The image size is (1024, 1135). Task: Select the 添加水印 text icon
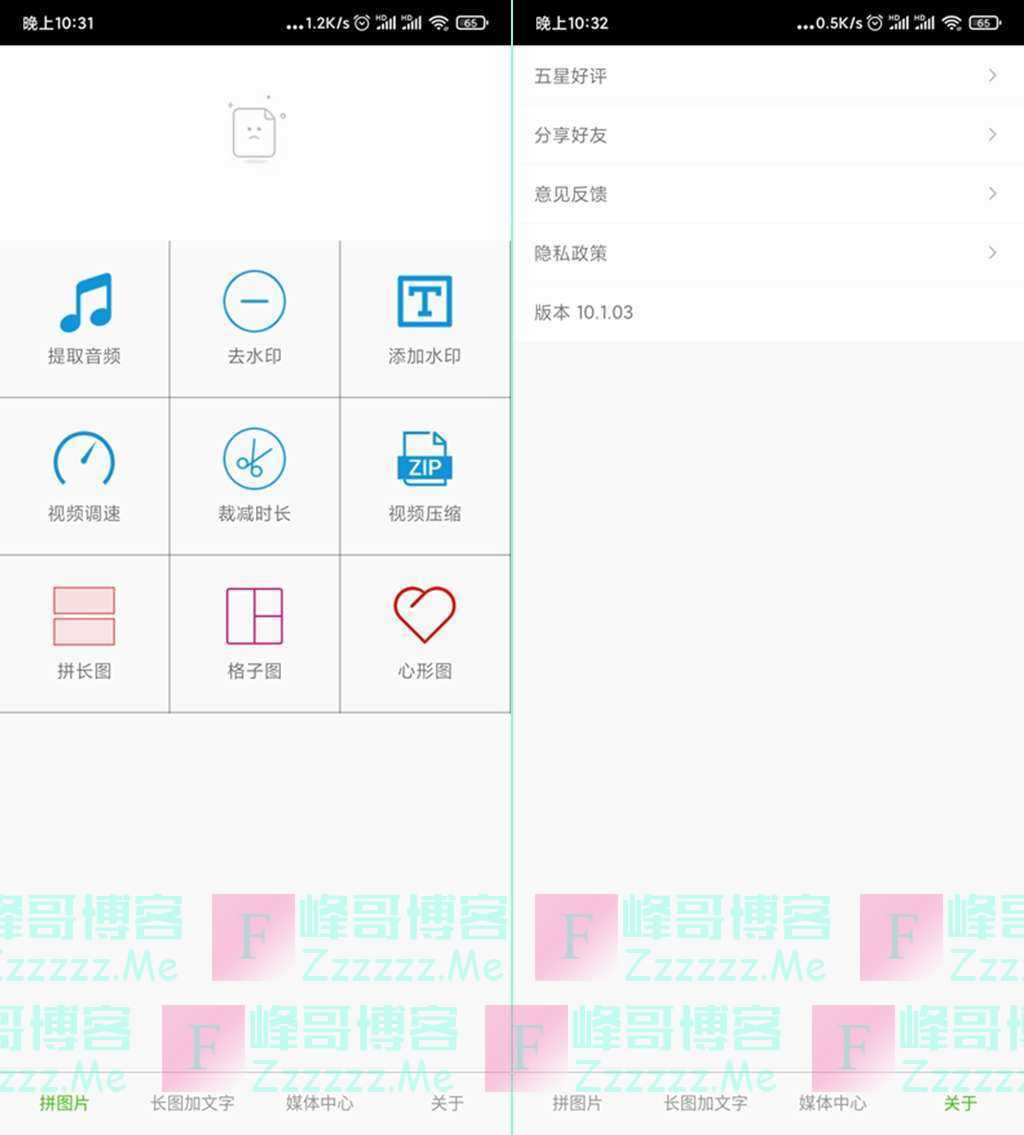coord(424,301)
